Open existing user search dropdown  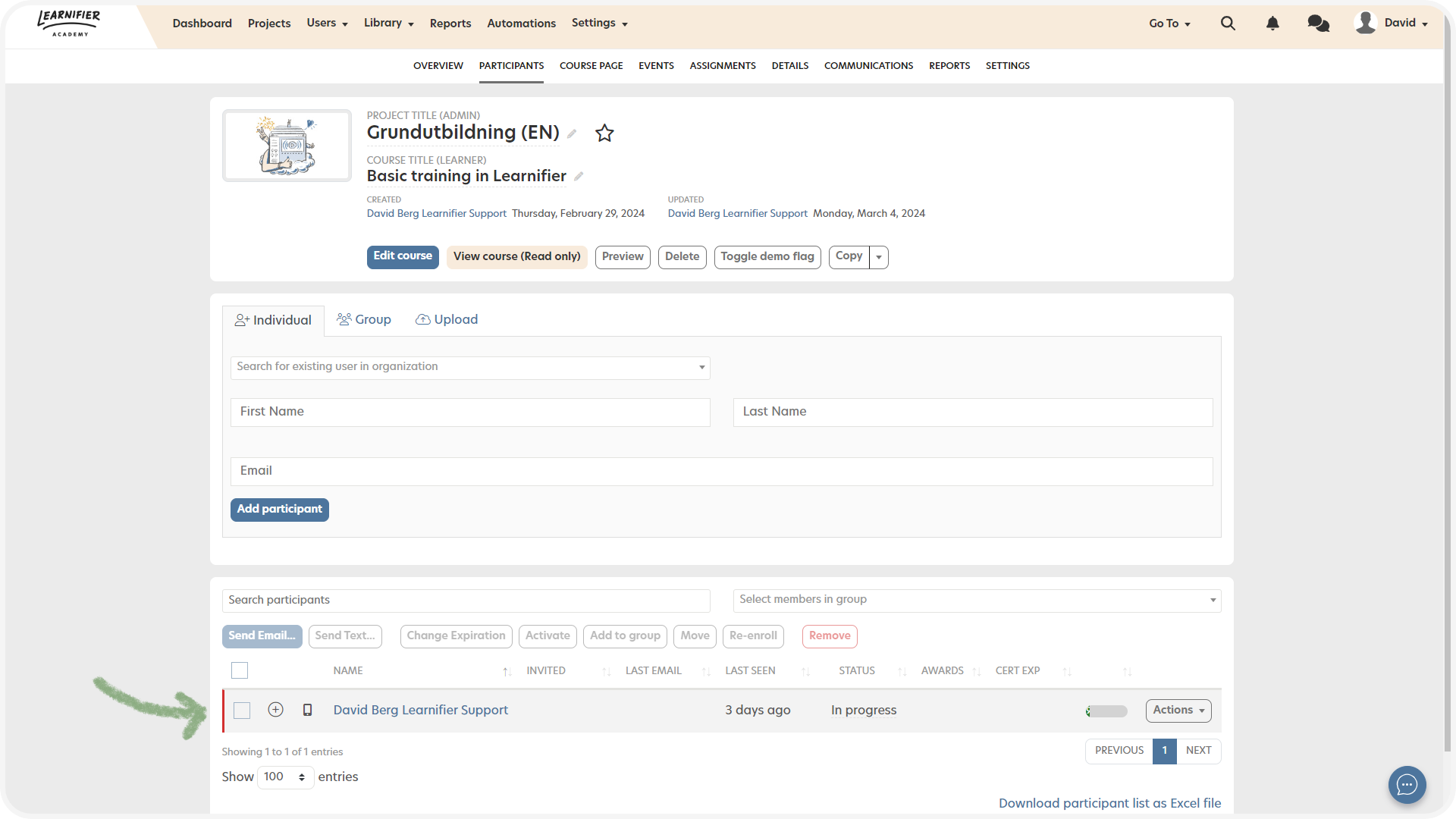point(470,367)
